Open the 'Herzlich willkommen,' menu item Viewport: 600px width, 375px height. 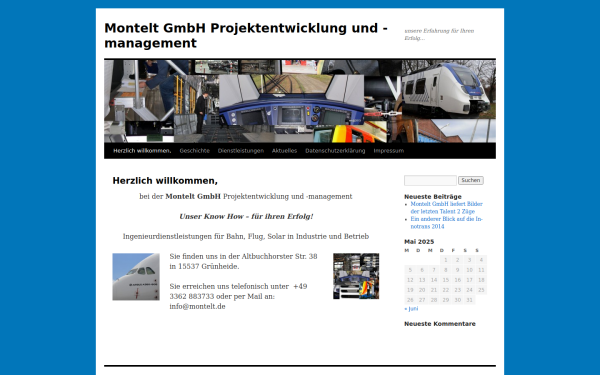pyautogui.click(x=142, y=151)
